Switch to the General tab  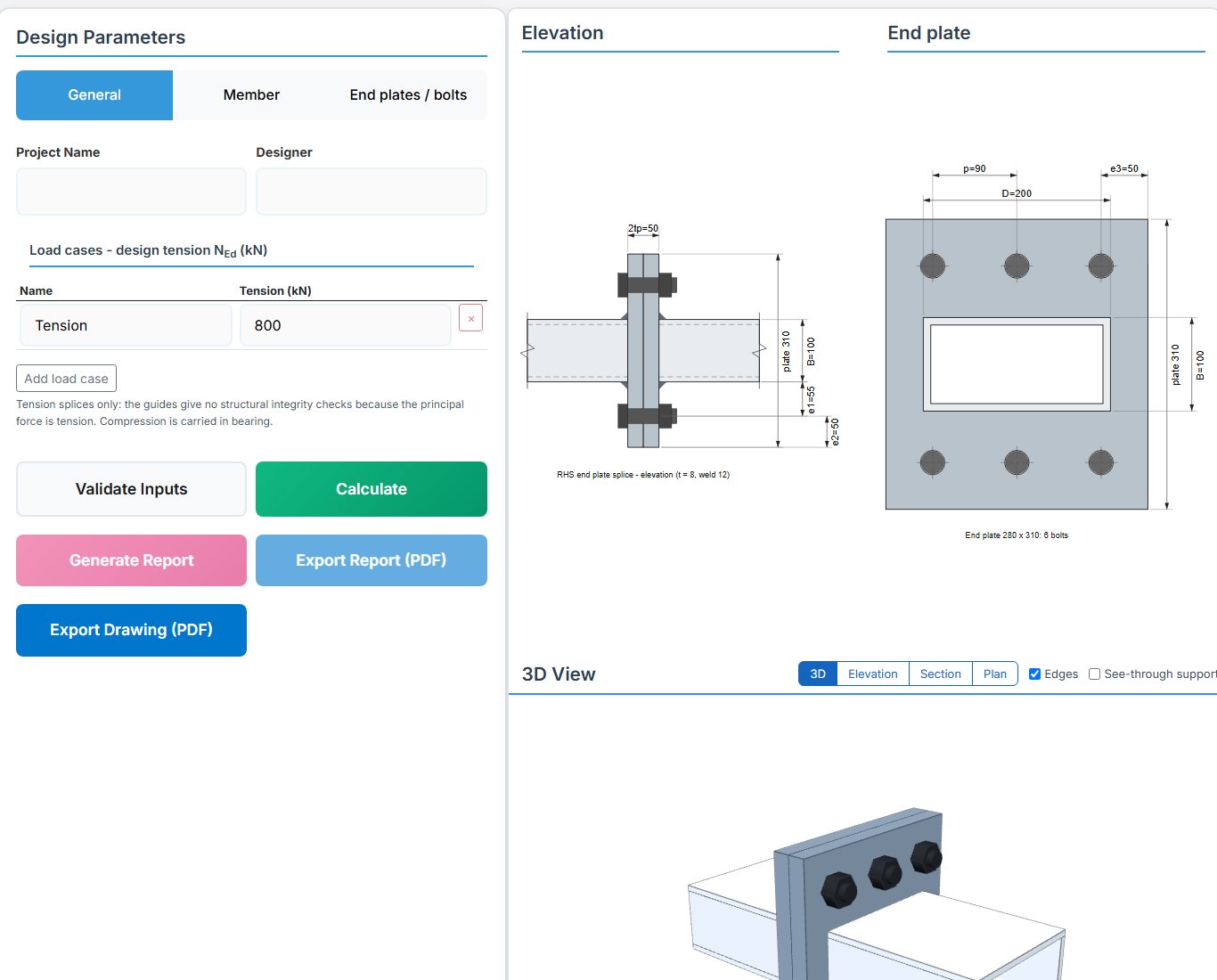[94, 95]
